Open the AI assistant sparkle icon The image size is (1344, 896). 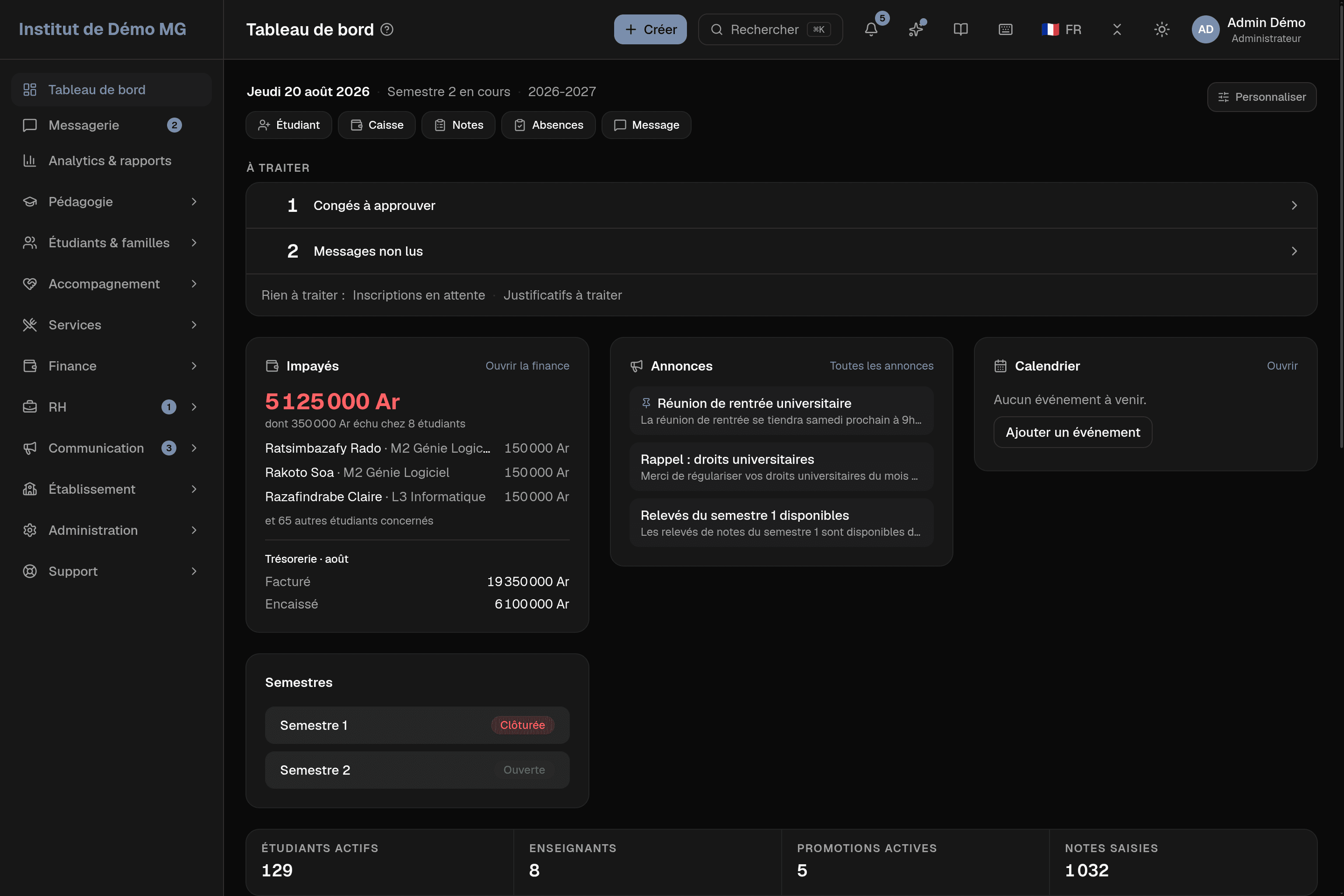(916, 29)
